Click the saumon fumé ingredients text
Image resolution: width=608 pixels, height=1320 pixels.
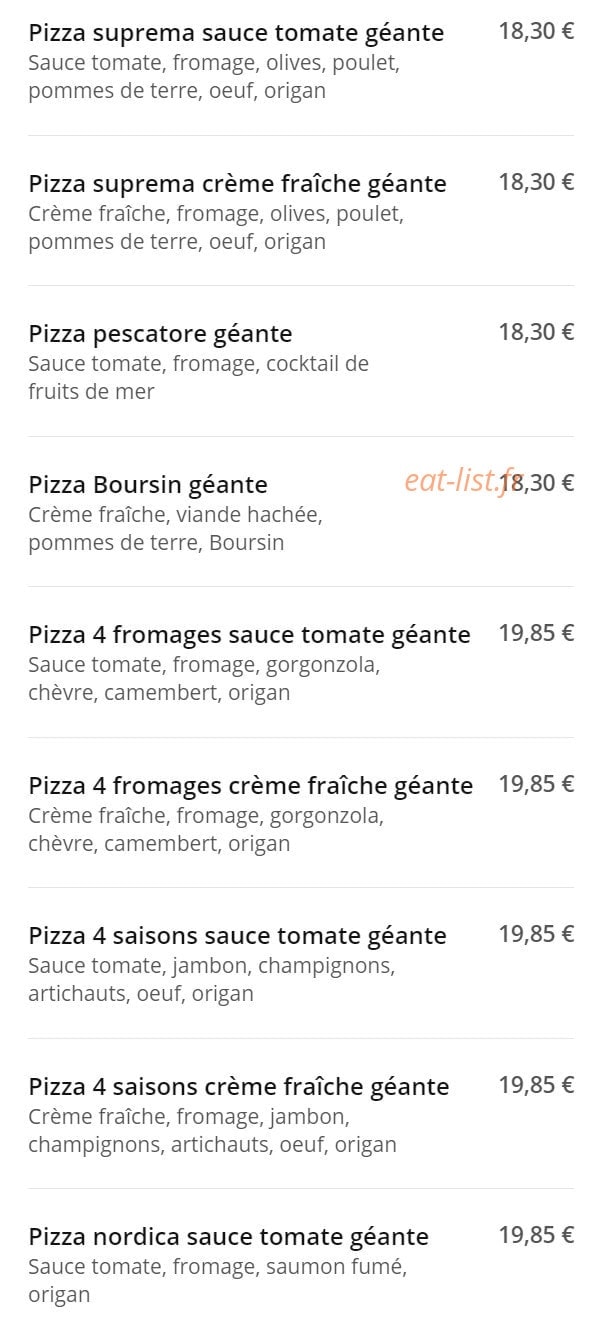pos(217,1281)
